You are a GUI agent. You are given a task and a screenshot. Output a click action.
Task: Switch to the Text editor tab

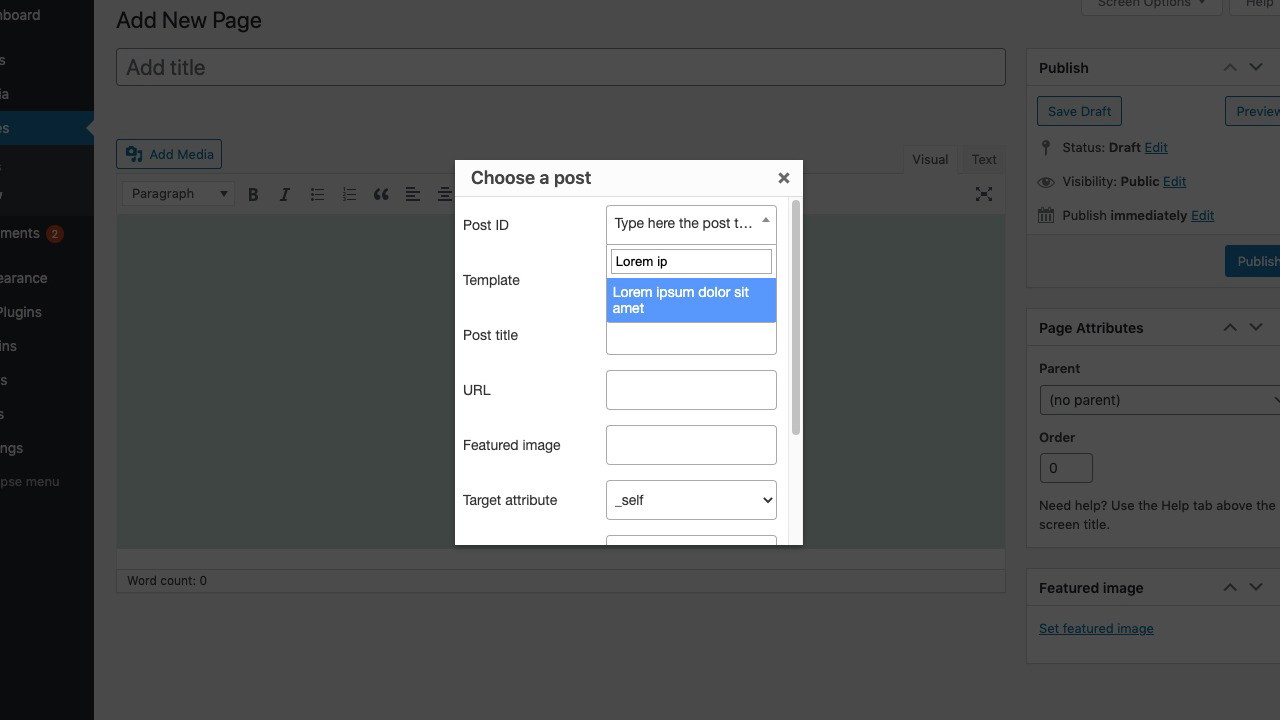(983, 160)
